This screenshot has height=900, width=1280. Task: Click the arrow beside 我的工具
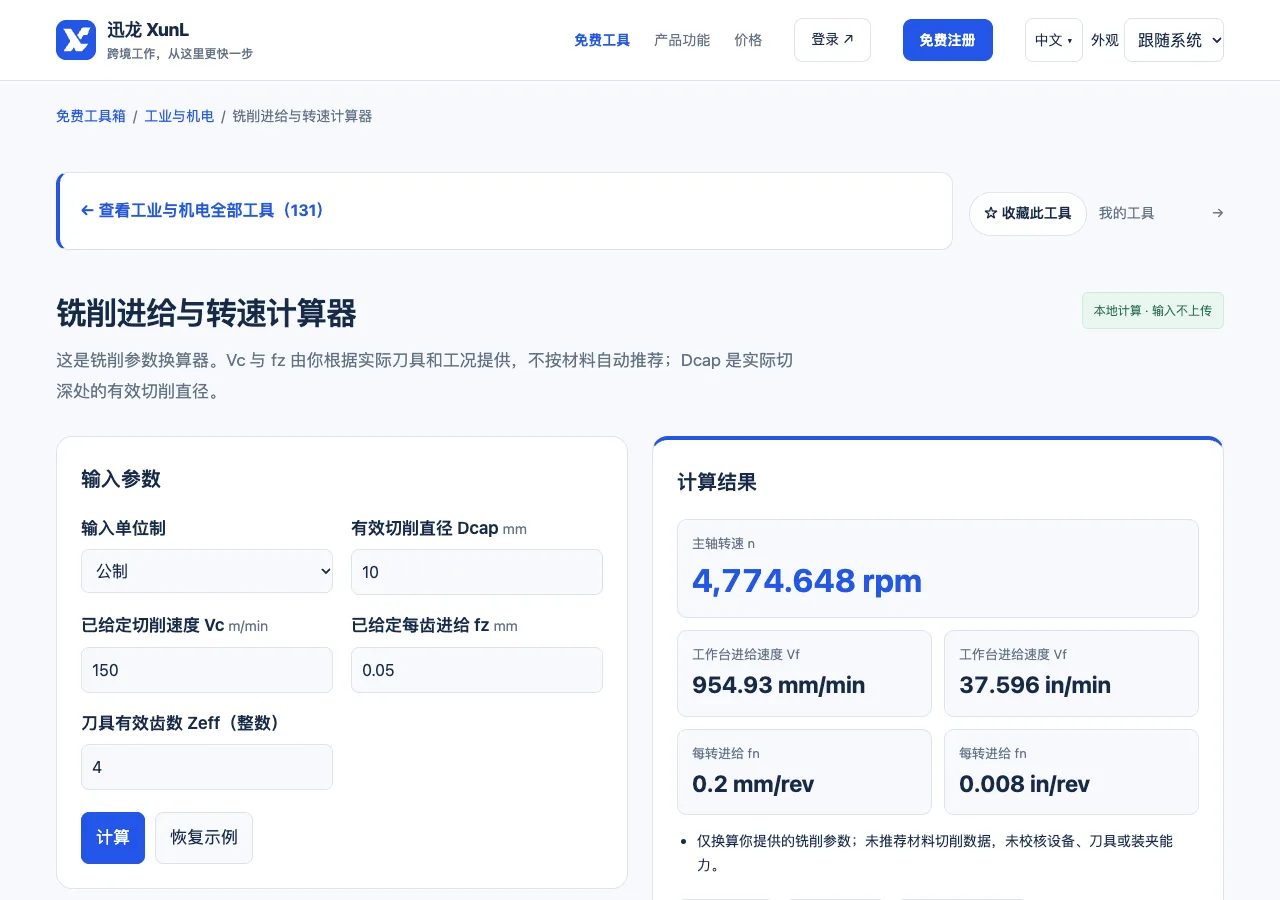[1217, 213]
